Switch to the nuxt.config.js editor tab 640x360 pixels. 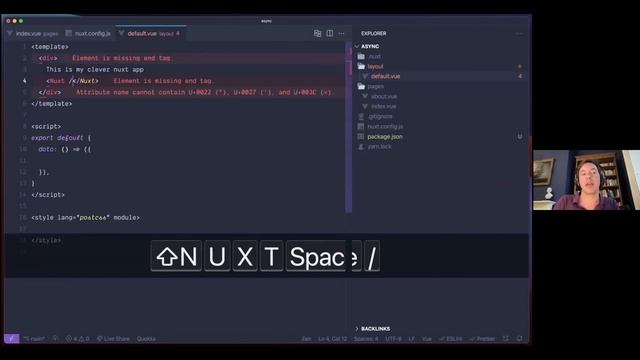[88, 33]
